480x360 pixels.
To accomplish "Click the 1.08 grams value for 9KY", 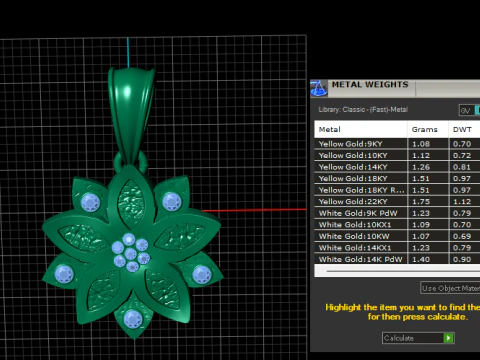I will (421, 144).
